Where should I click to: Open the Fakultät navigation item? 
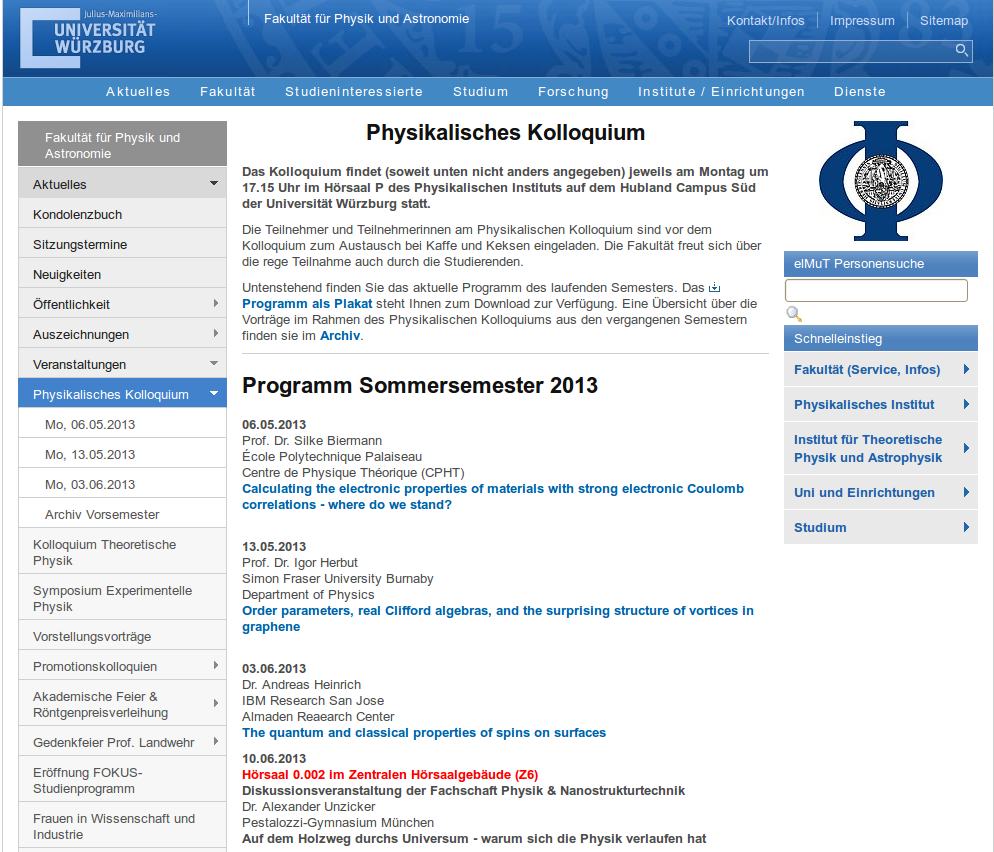pos(228,91)
